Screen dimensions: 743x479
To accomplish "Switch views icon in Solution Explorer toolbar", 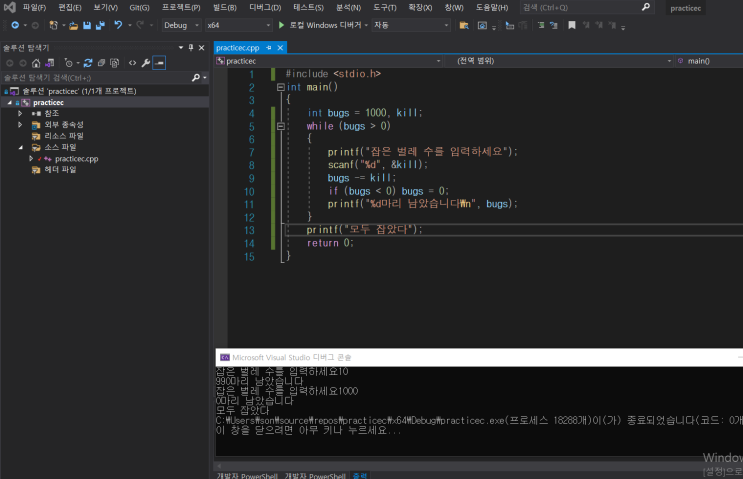I will [x=49, y=63].
